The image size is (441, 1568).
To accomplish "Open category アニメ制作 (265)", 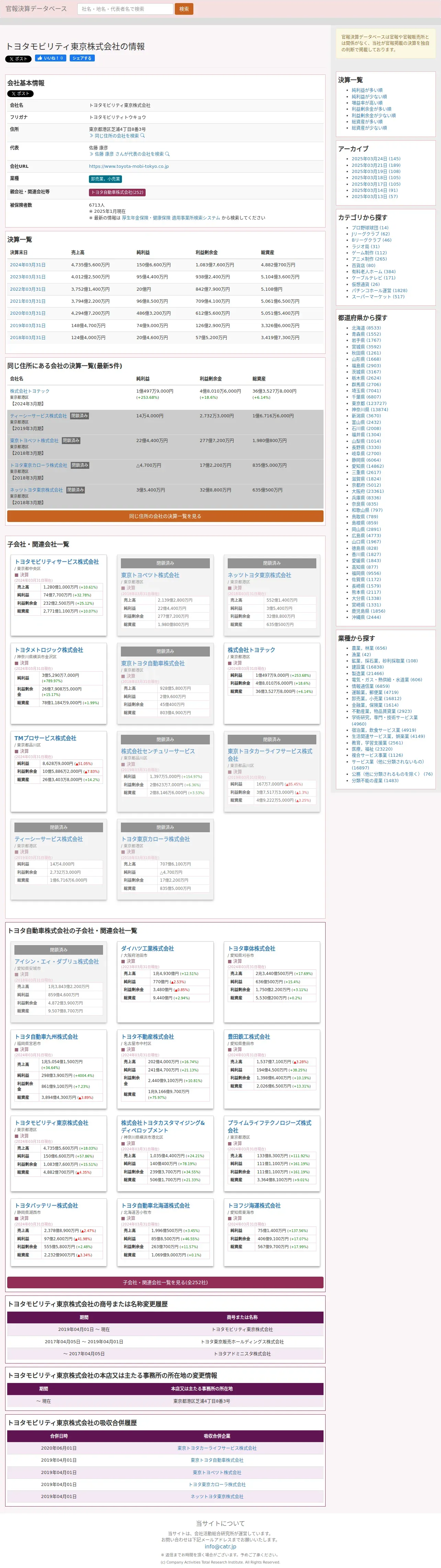I will (x=369, y=259).
